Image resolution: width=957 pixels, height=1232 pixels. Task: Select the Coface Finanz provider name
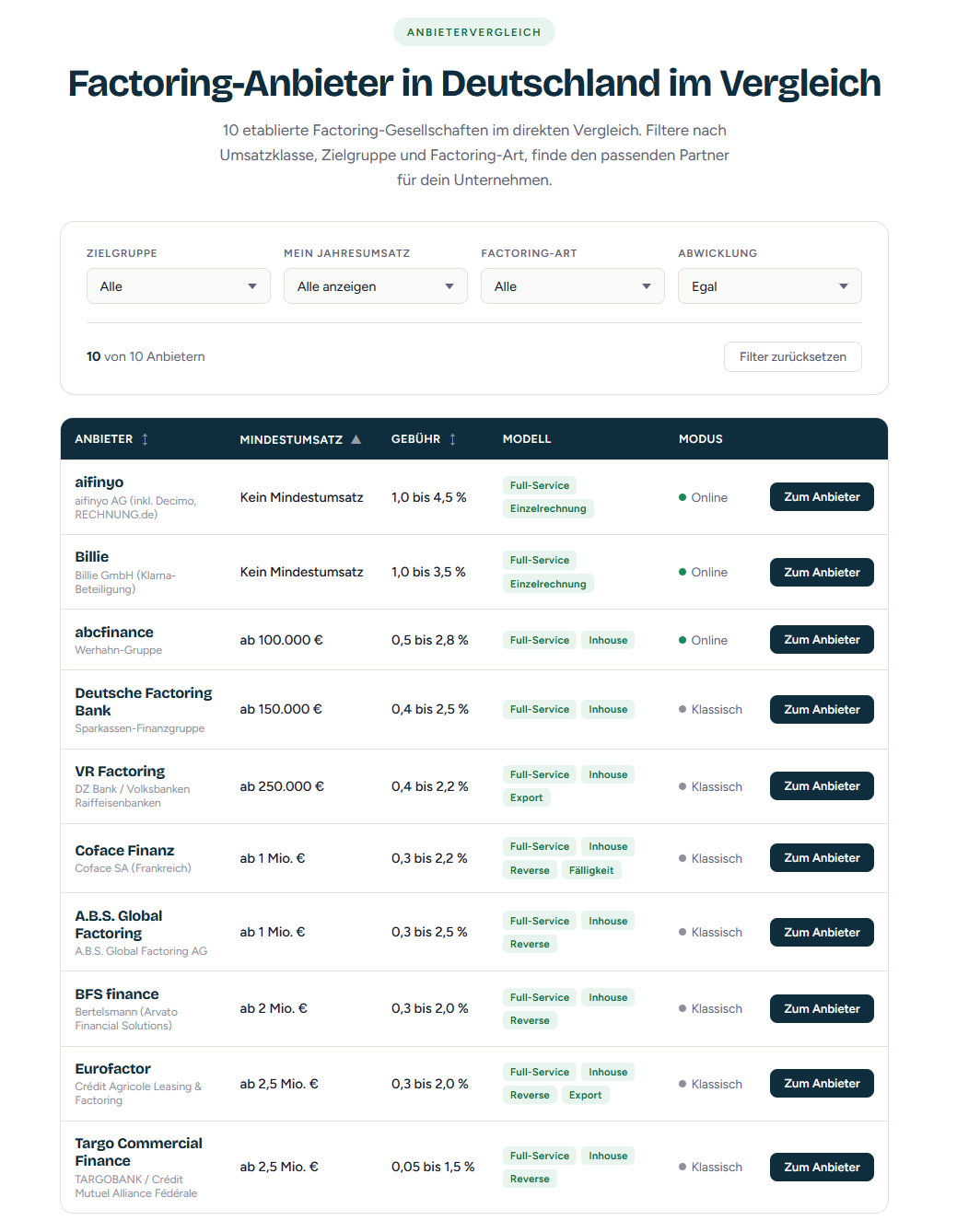124,850
